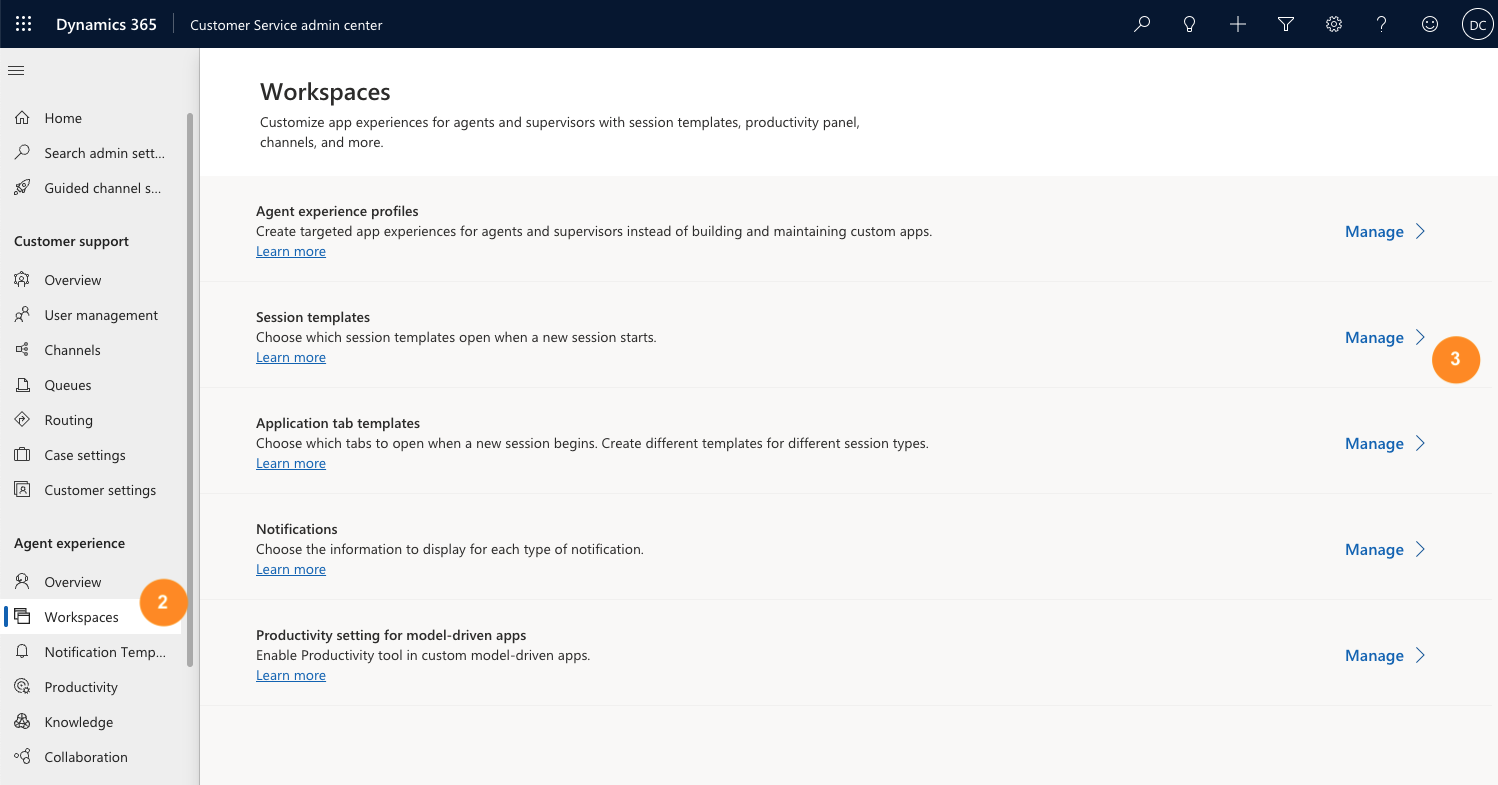The height and width of the screenshot is (785, 1498).
Task: Click the plus quick-create icon
Action: pos(1238,24)
